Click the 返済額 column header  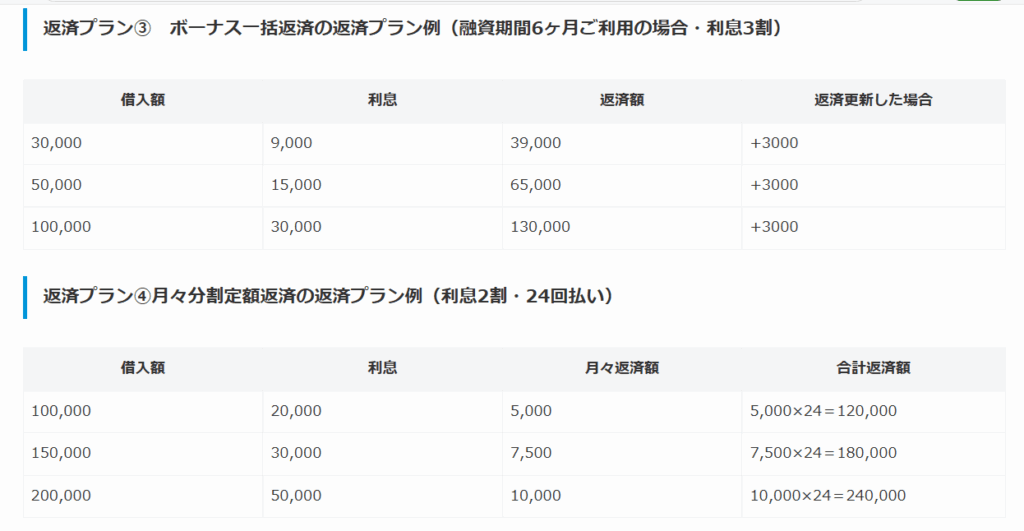(x=622, y=100)
